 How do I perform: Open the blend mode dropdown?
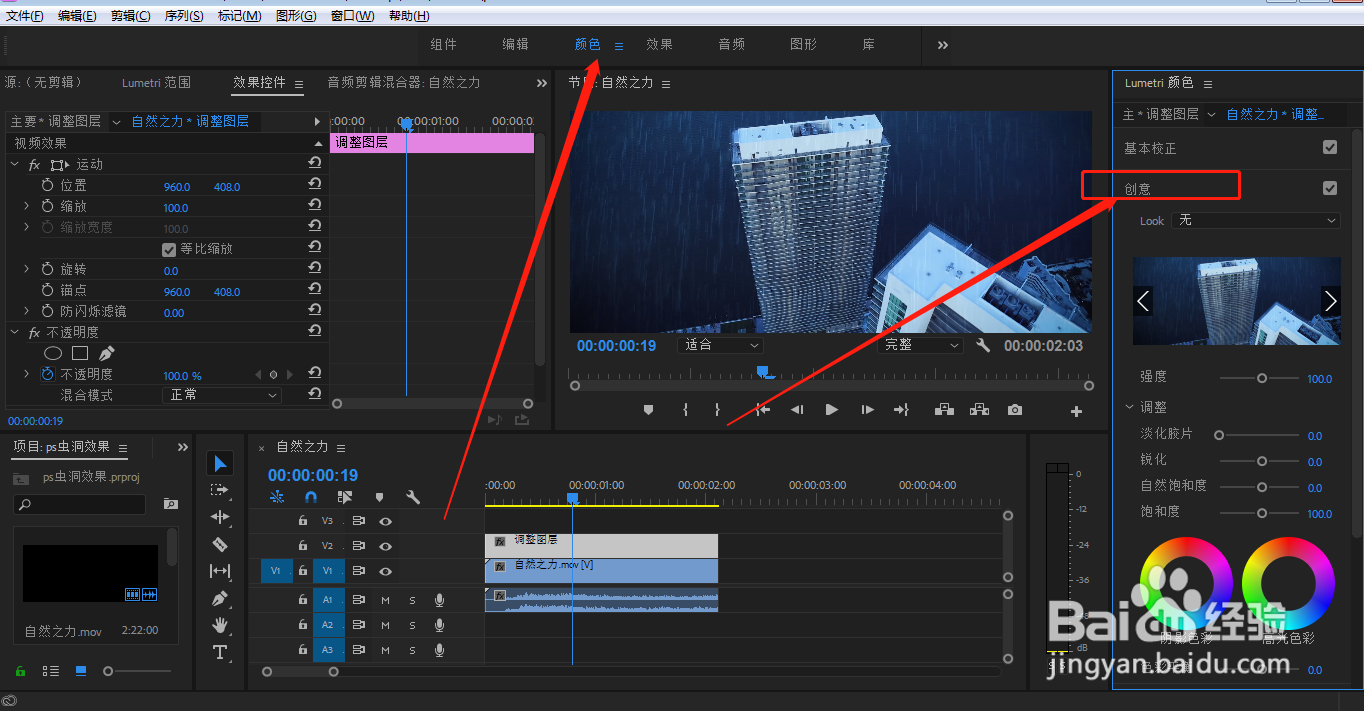pos(222,395)
